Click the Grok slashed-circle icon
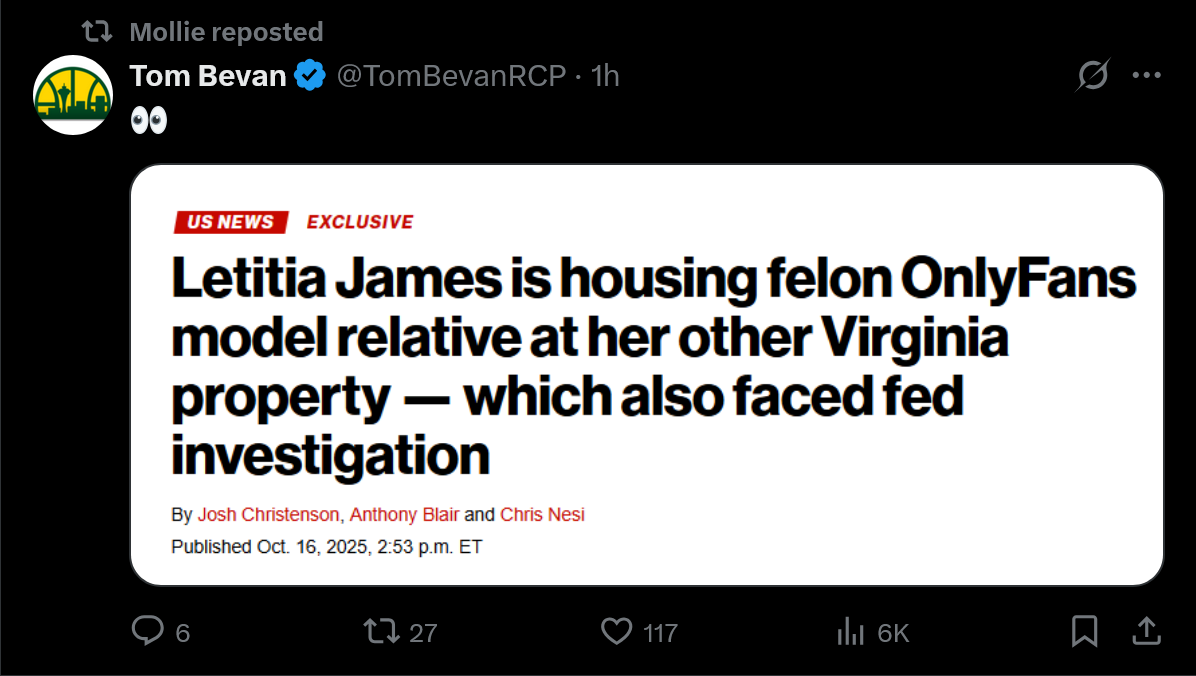1196x676 pixels. tap(1092, 75)
